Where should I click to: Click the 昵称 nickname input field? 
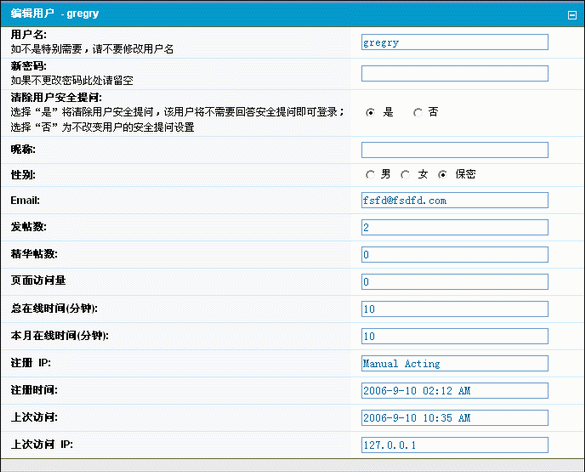coord(455,150)
